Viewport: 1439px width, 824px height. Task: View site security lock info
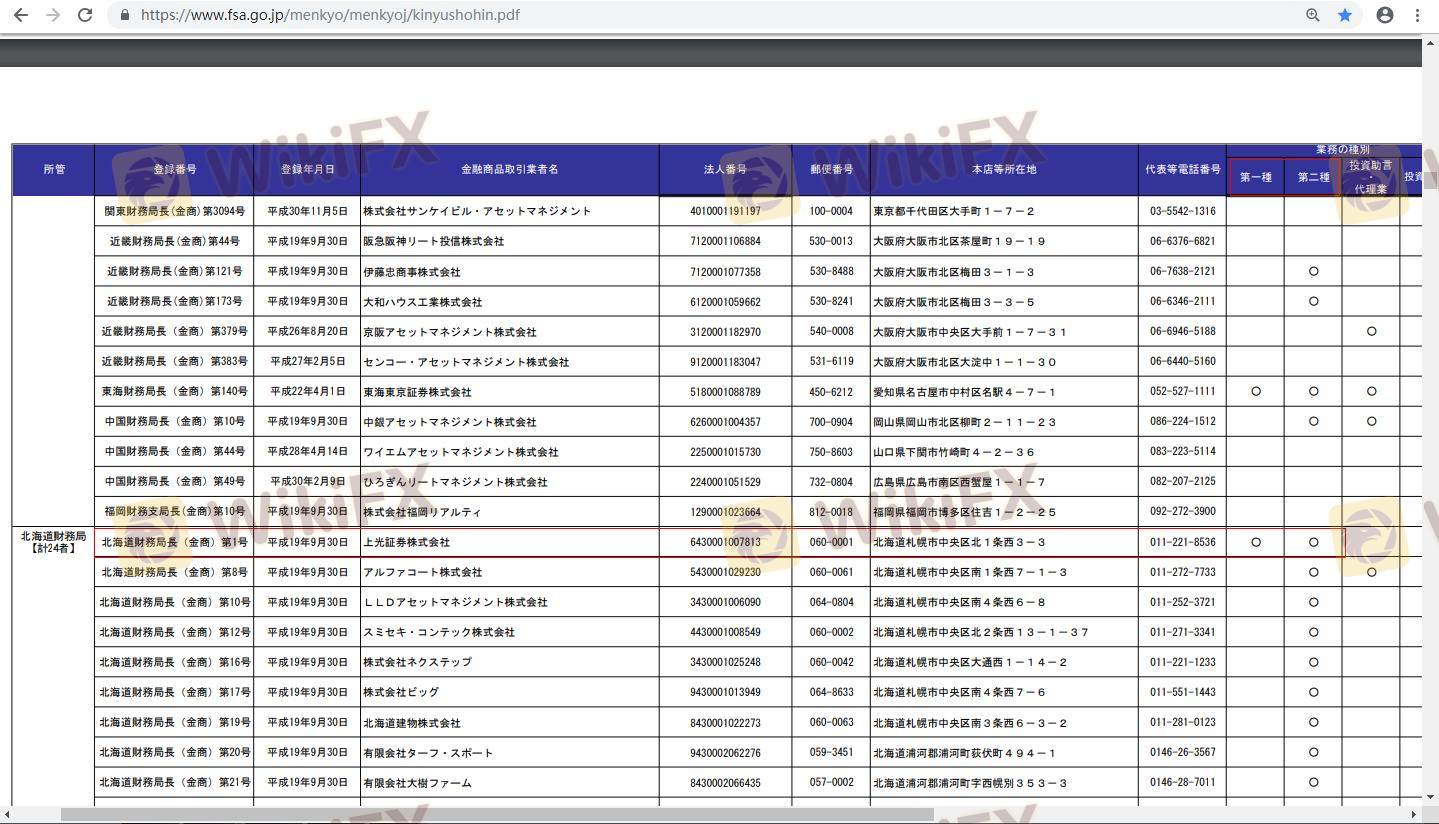pyautogui.click(x=125, y=15)
